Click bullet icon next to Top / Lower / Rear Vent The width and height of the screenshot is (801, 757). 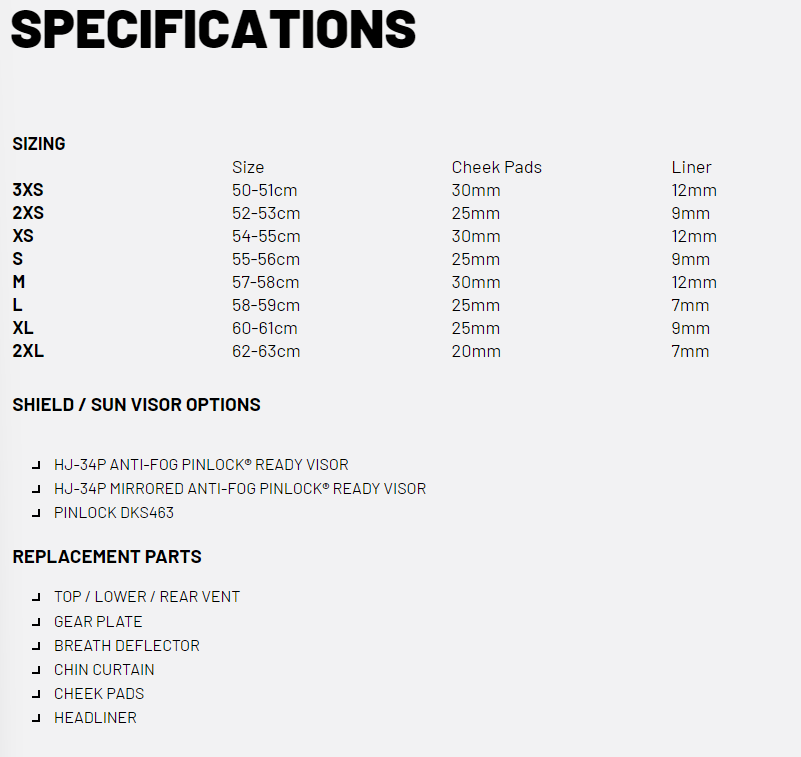(x=36, y=598)
